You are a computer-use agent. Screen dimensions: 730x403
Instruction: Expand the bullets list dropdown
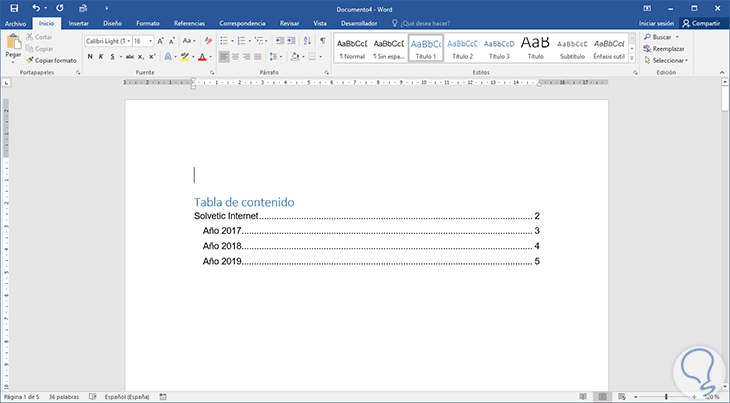(x=232, y=41)
